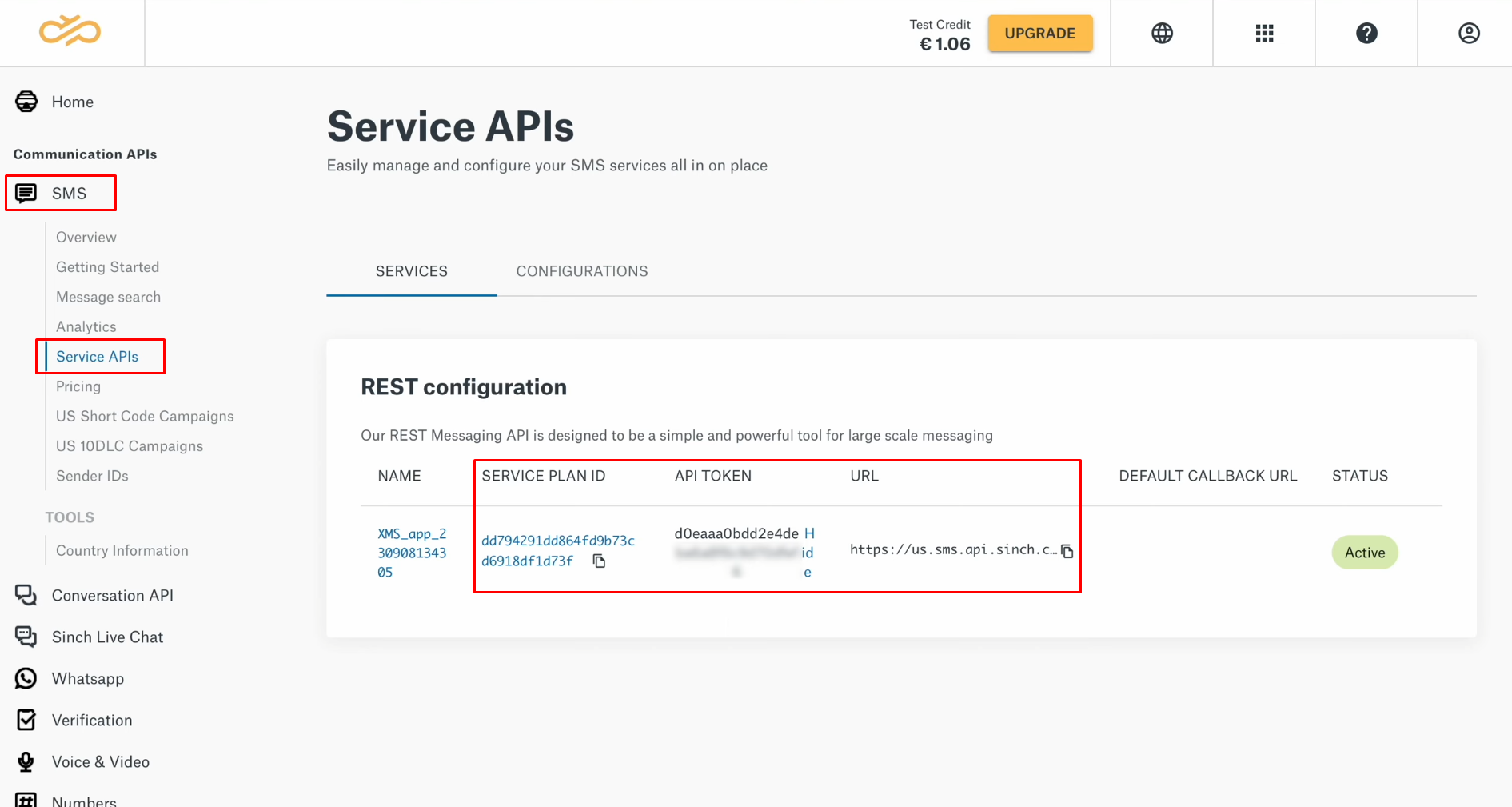
Task: Open the user account profile icon
Action: point(1469,33)
